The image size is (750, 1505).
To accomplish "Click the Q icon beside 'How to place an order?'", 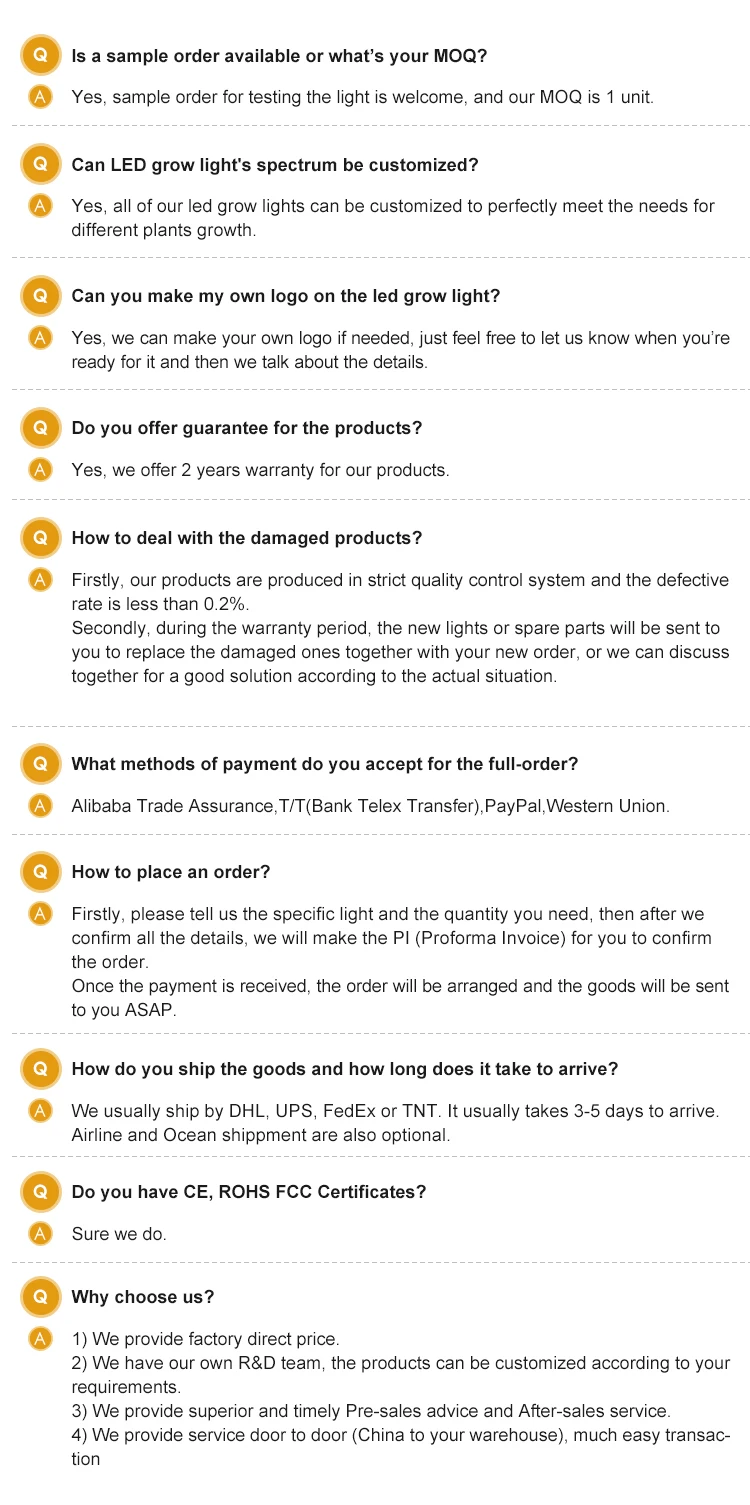I will [x=40, y=871].
